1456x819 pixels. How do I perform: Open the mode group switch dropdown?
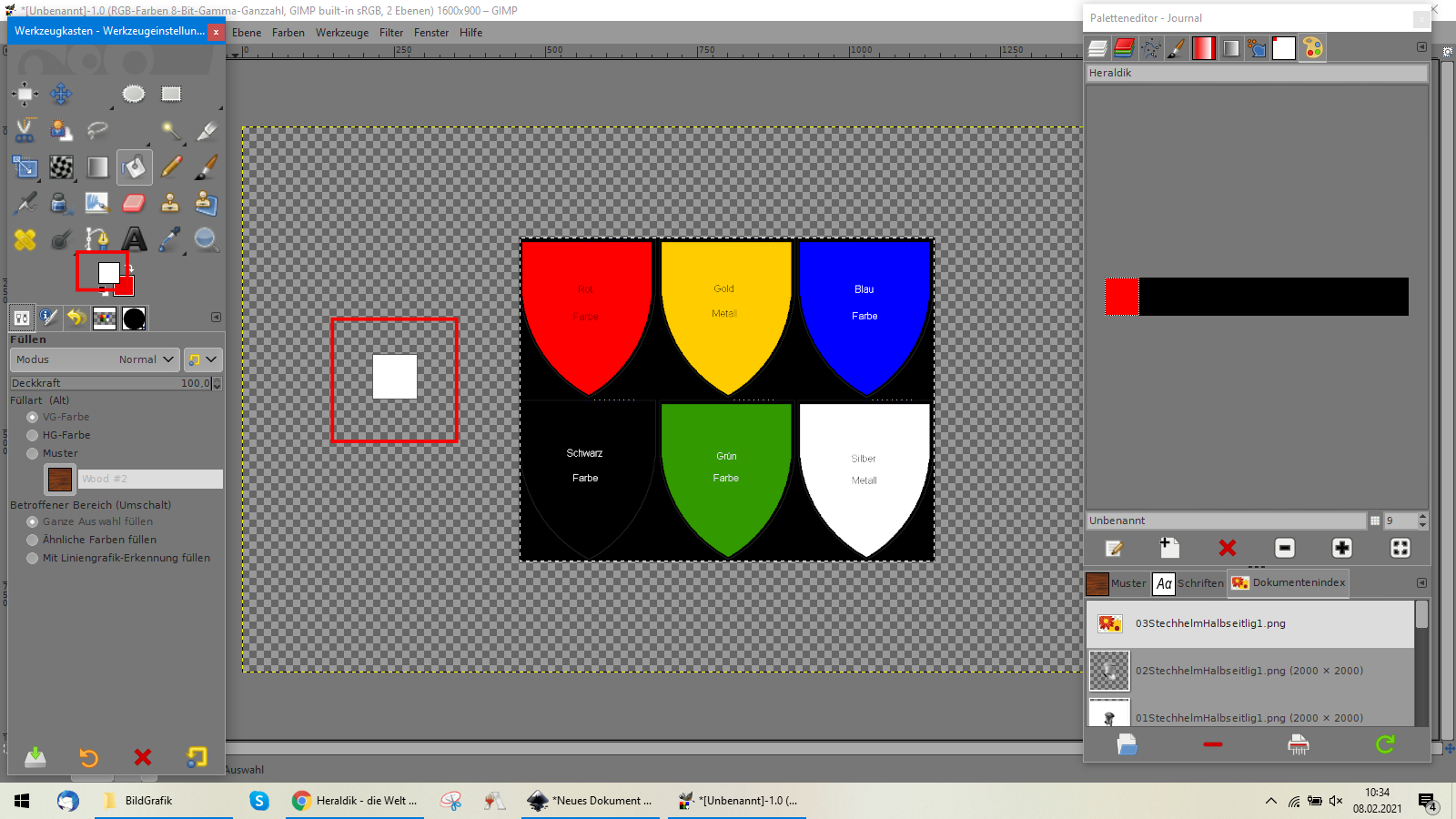(x=203, y=359)
